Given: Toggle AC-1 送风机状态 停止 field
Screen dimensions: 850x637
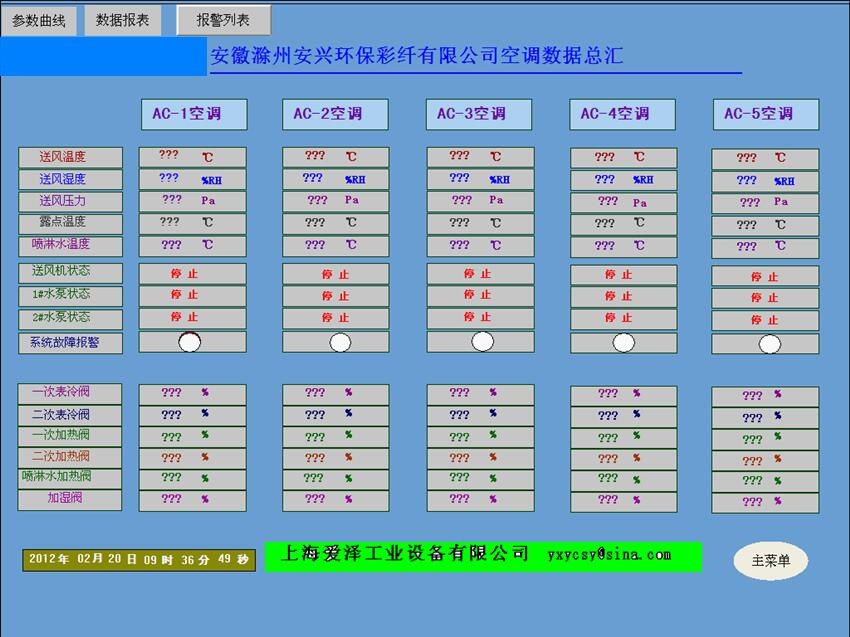Looking at the screenshot, I should (x=192, y=273).
